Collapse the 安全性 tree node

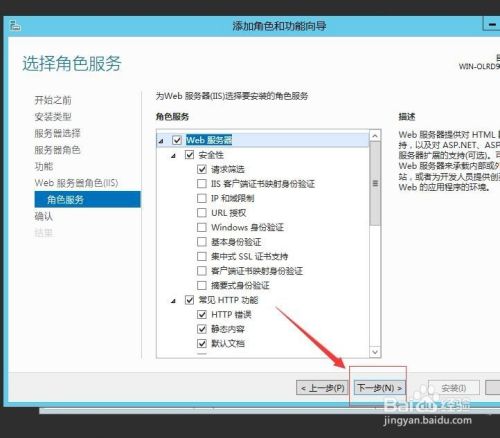pos(173,156)
